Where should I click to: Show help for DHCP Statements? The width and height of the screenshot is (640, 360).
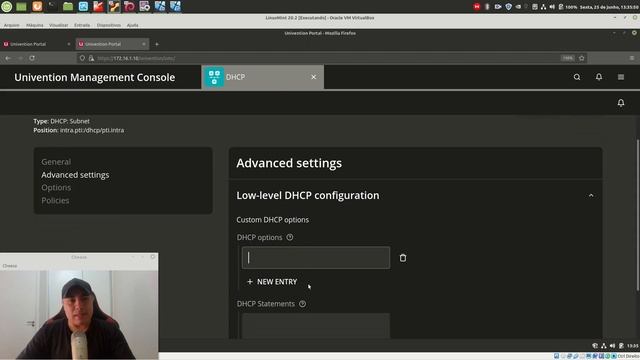point(302,304)
